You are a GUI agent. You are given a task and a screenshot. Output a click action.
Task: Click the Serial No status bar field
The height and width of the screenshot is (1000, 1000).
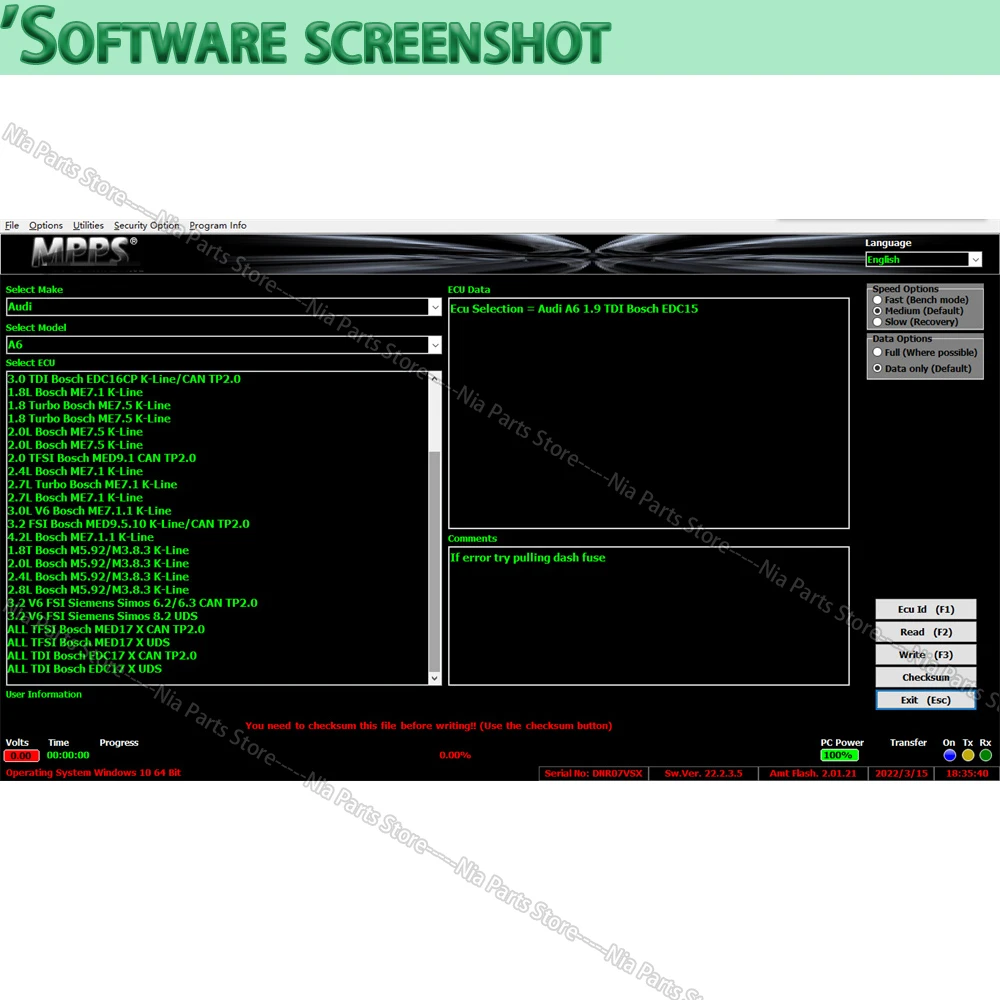[x=594, y=774]
